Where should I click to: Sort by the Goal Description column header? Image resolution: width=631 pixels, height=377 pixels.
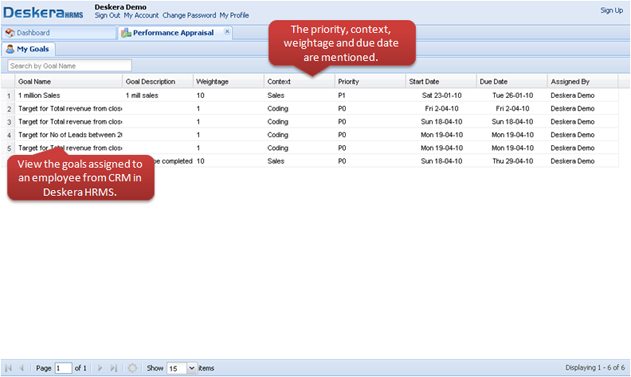click(158, 81)
